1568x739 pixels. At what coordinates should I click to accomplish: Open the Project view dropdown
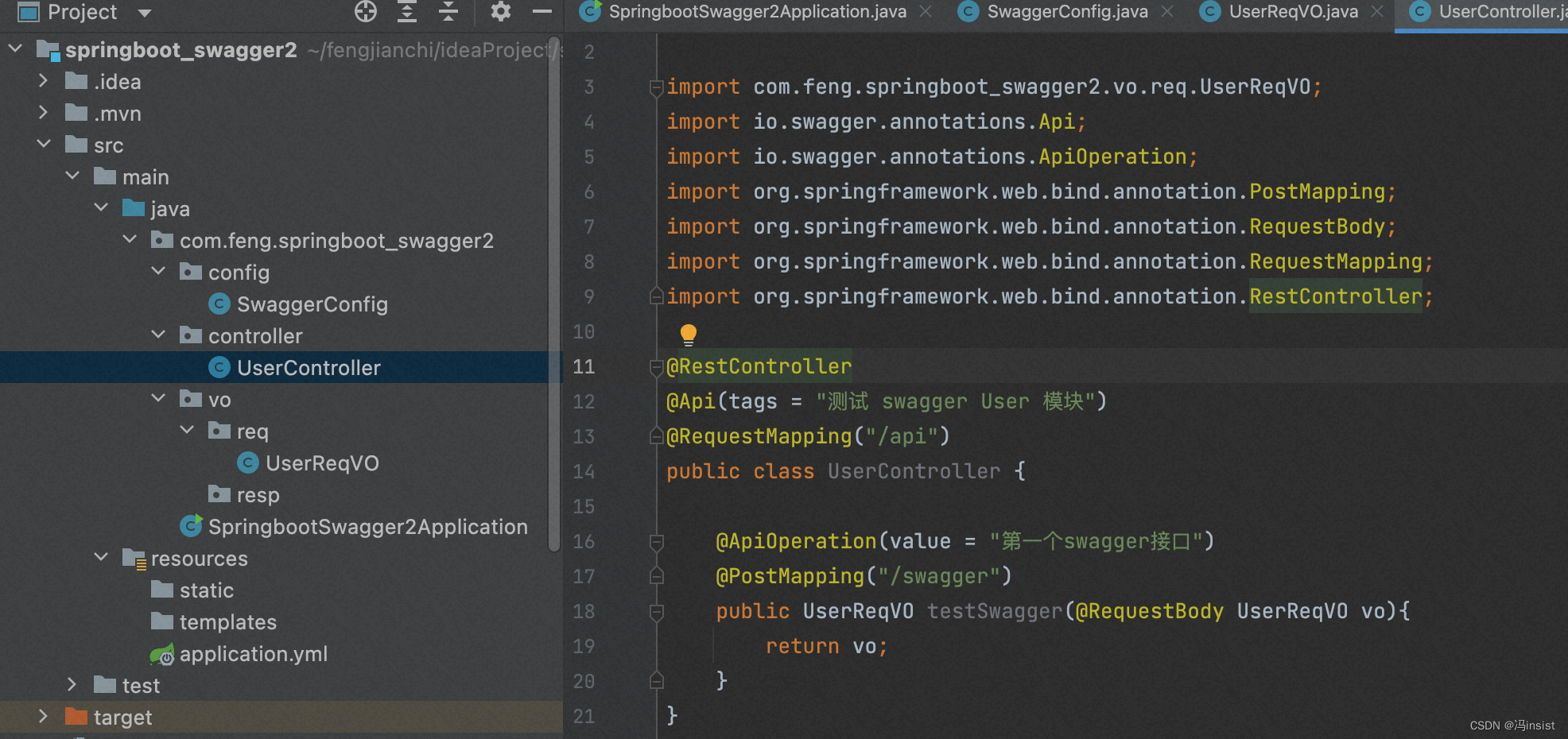tap(143, 12)
